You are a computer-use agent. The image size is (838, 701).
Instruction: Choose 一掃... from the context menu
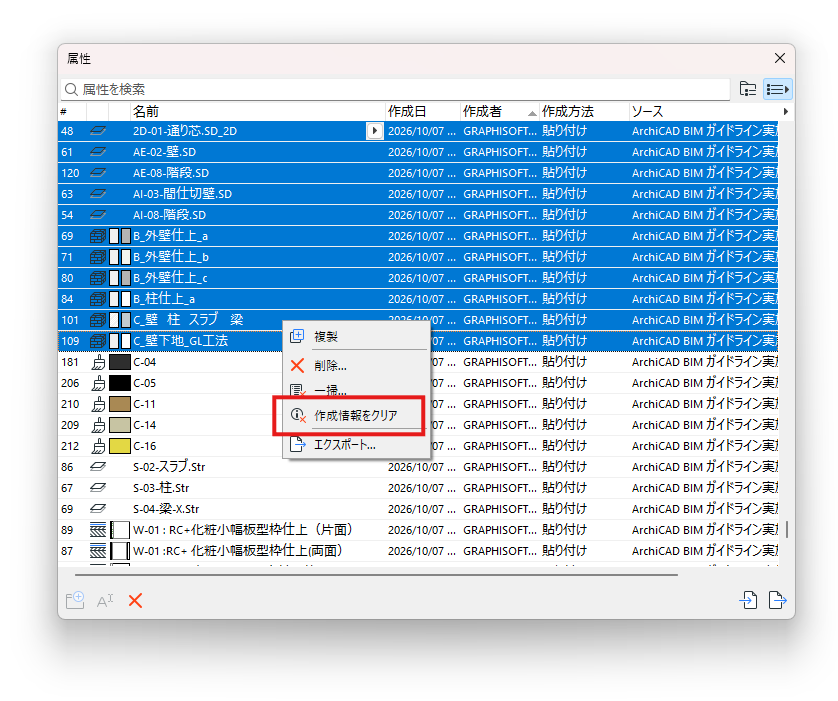[x=356, y=391]
